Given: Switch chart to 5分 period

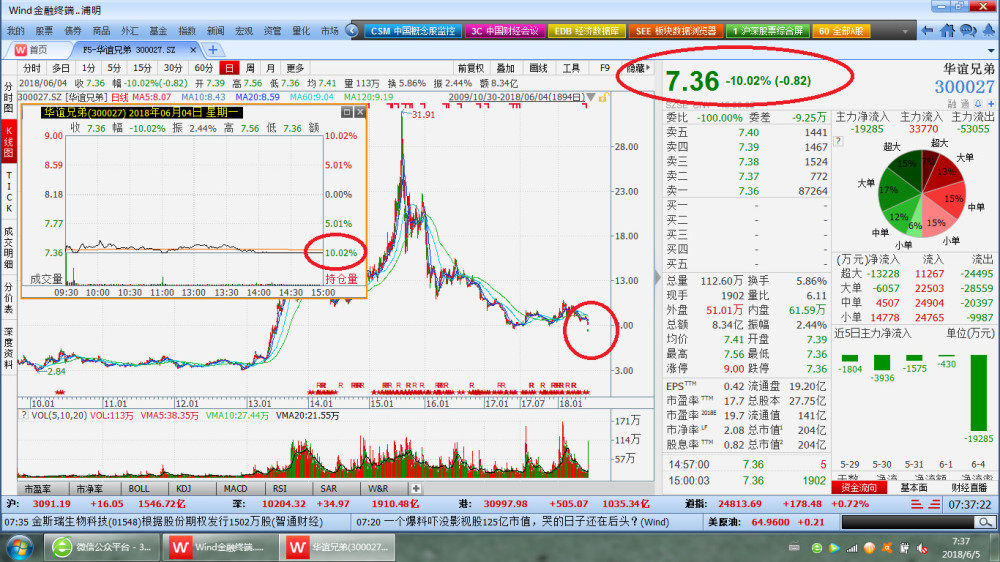Looking at the screenshot, I should 114,68.
